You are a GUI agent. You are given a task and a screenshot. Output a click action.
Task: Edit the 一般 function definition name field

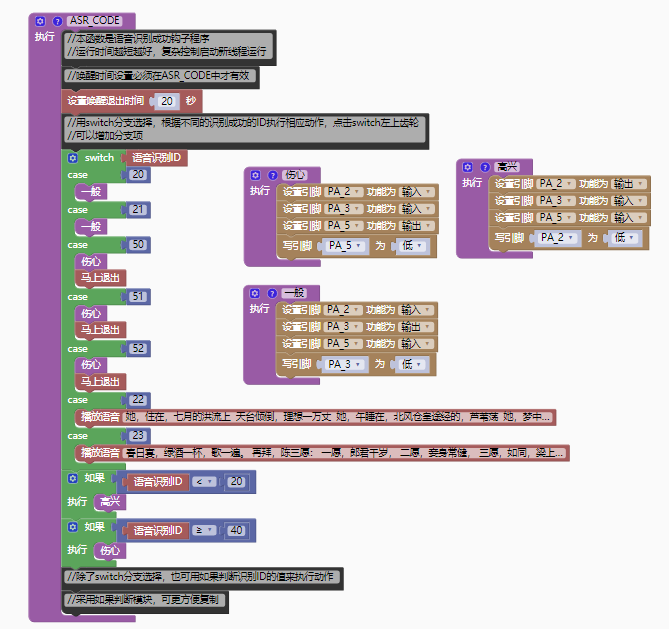tap(294, 293)
